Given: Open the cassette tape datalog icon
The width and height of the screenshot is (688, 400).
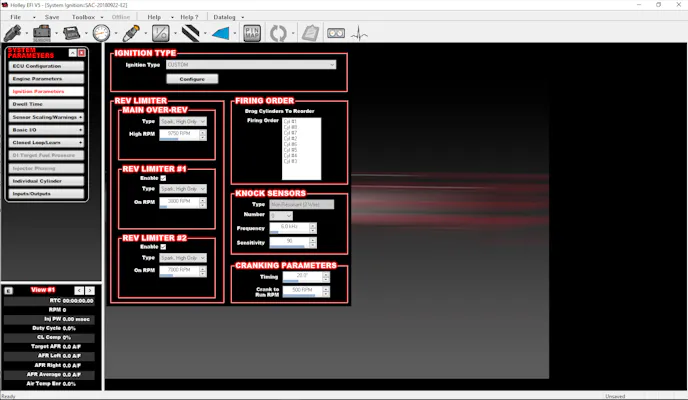Looking at the screenshot, I should 337,33.
